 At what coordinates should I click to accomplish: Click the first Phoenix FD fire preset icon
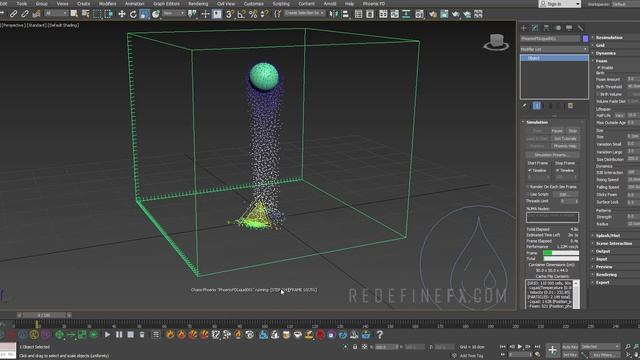click(170, 335)
